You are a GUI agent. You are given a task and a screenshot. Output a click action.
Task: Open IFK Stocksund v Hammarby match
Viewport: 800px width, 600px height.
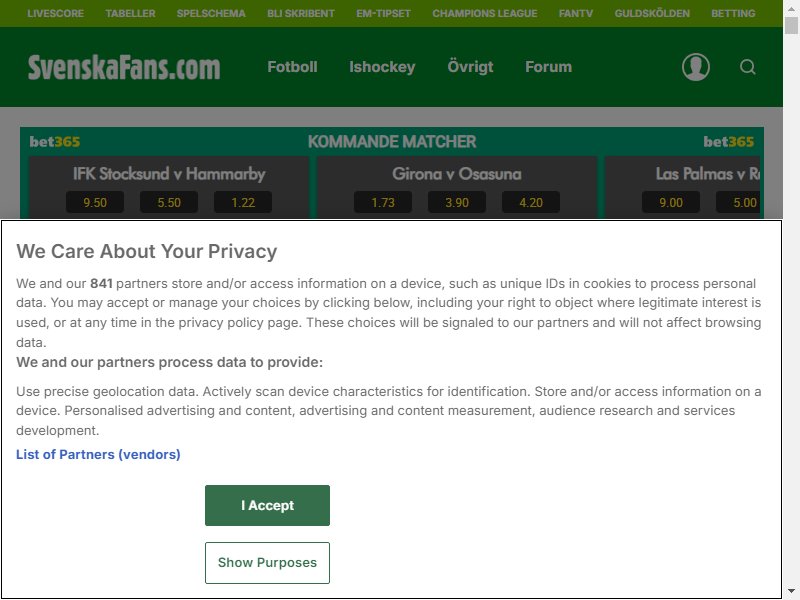pos(169,174)
